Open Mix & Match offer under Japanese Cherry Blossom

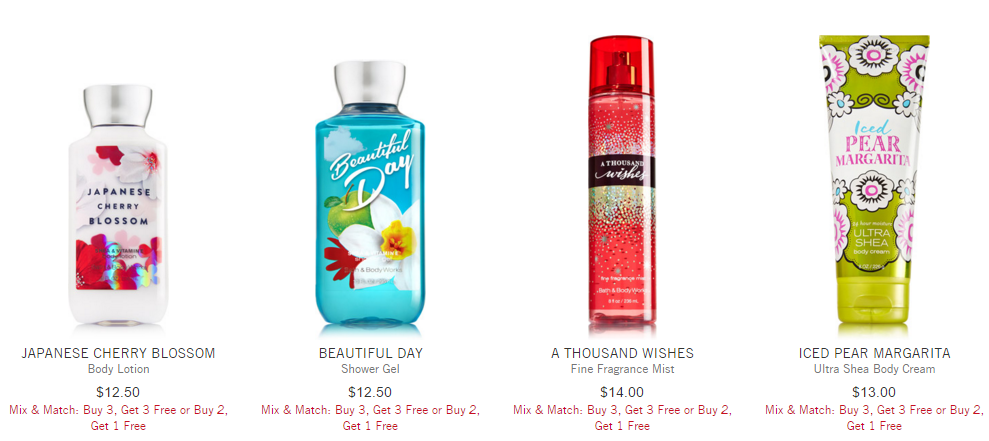click(118, 418)
